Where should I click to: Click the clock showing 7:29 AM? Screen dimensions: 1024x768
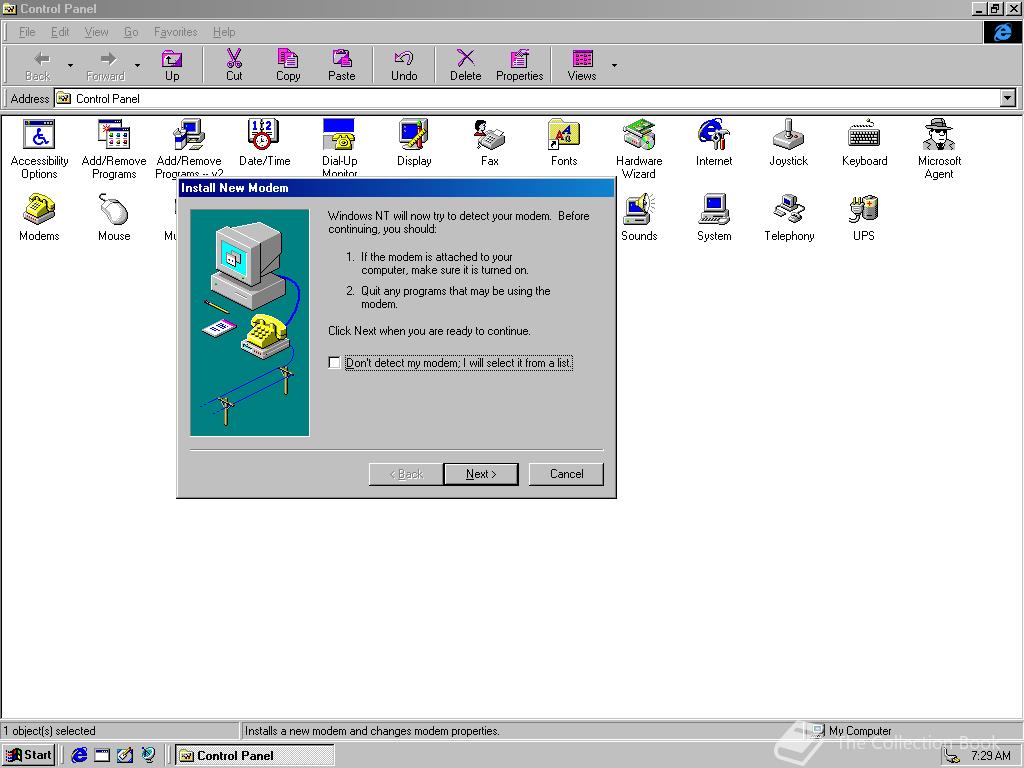[x=991, y=756]
